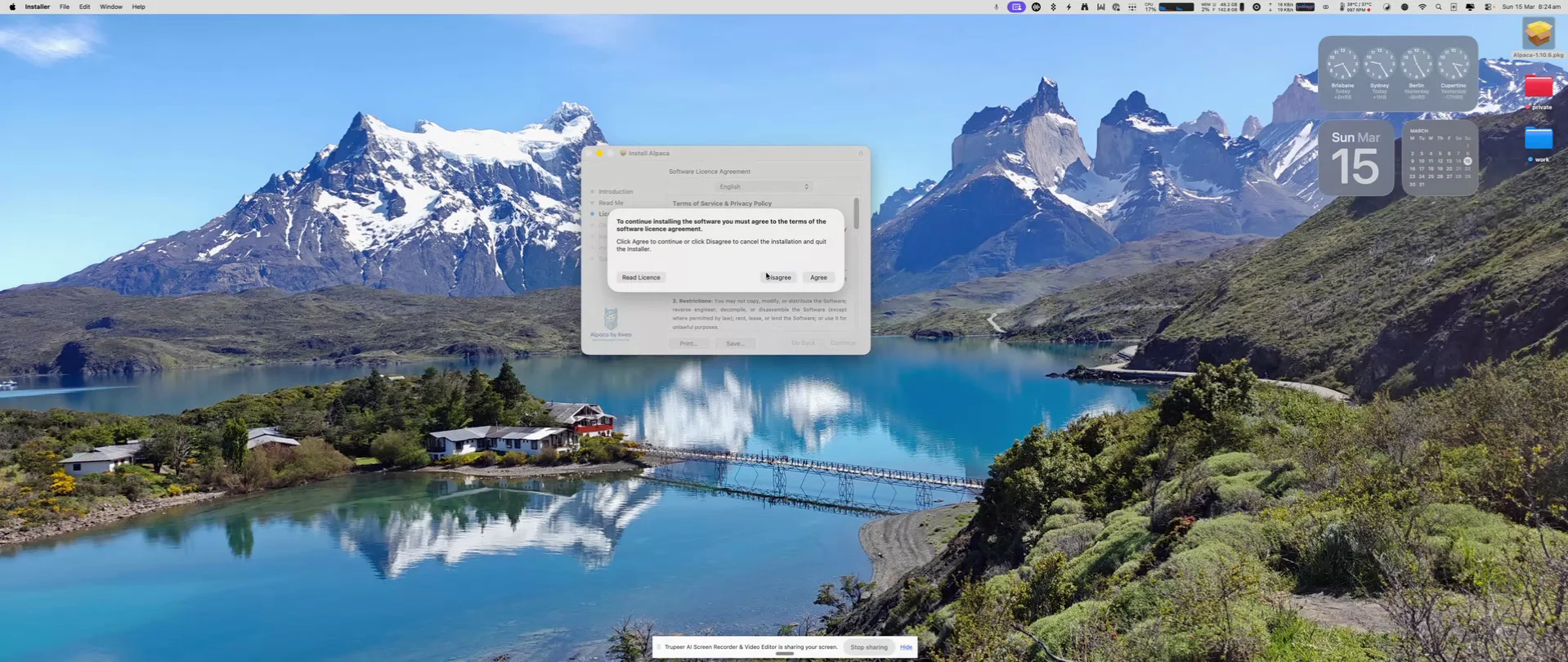
Task: Click Disagree to cancel the installation
Action: (778, 278)
